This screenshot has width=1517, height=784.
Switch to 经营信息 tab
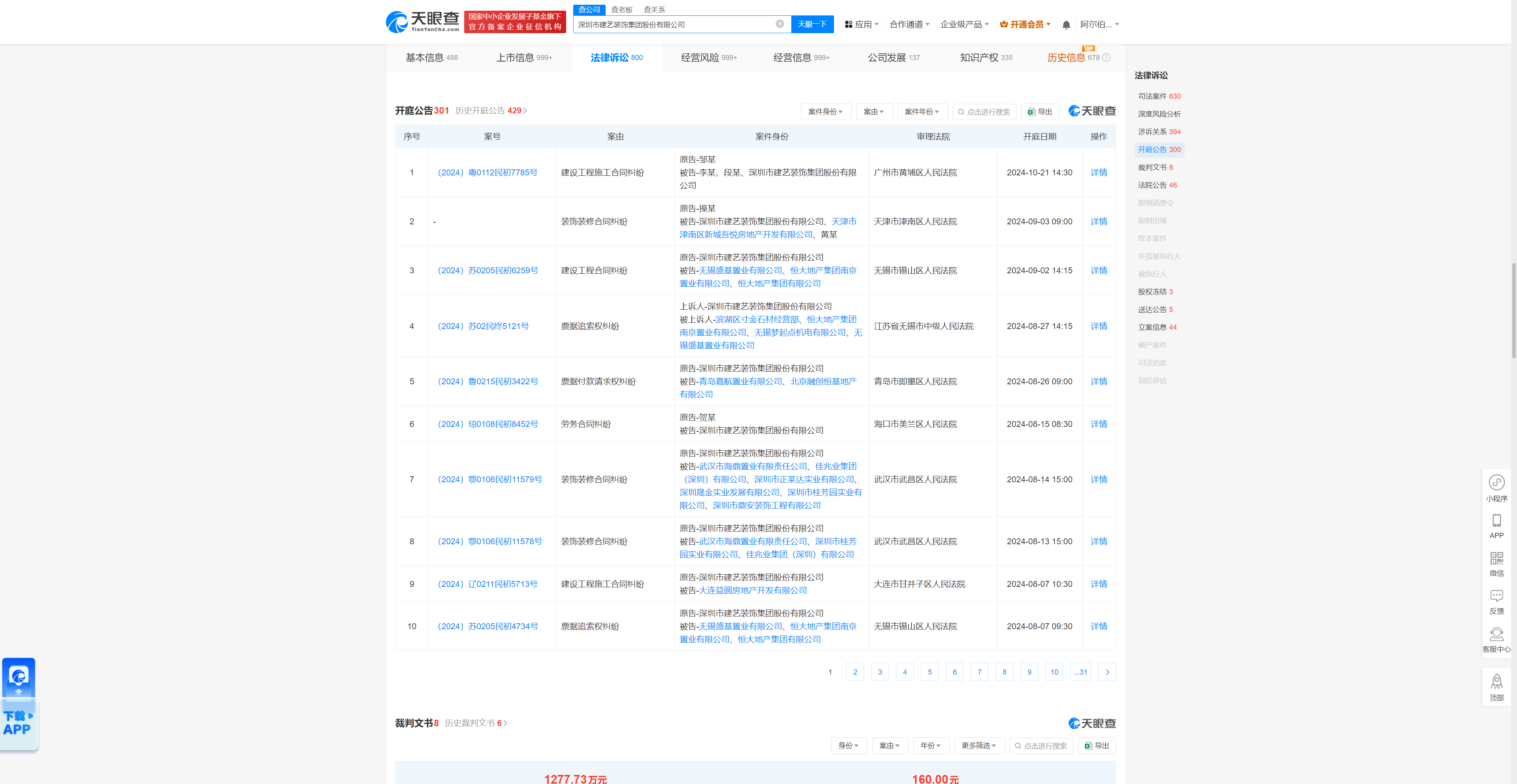tap(802, 58)
